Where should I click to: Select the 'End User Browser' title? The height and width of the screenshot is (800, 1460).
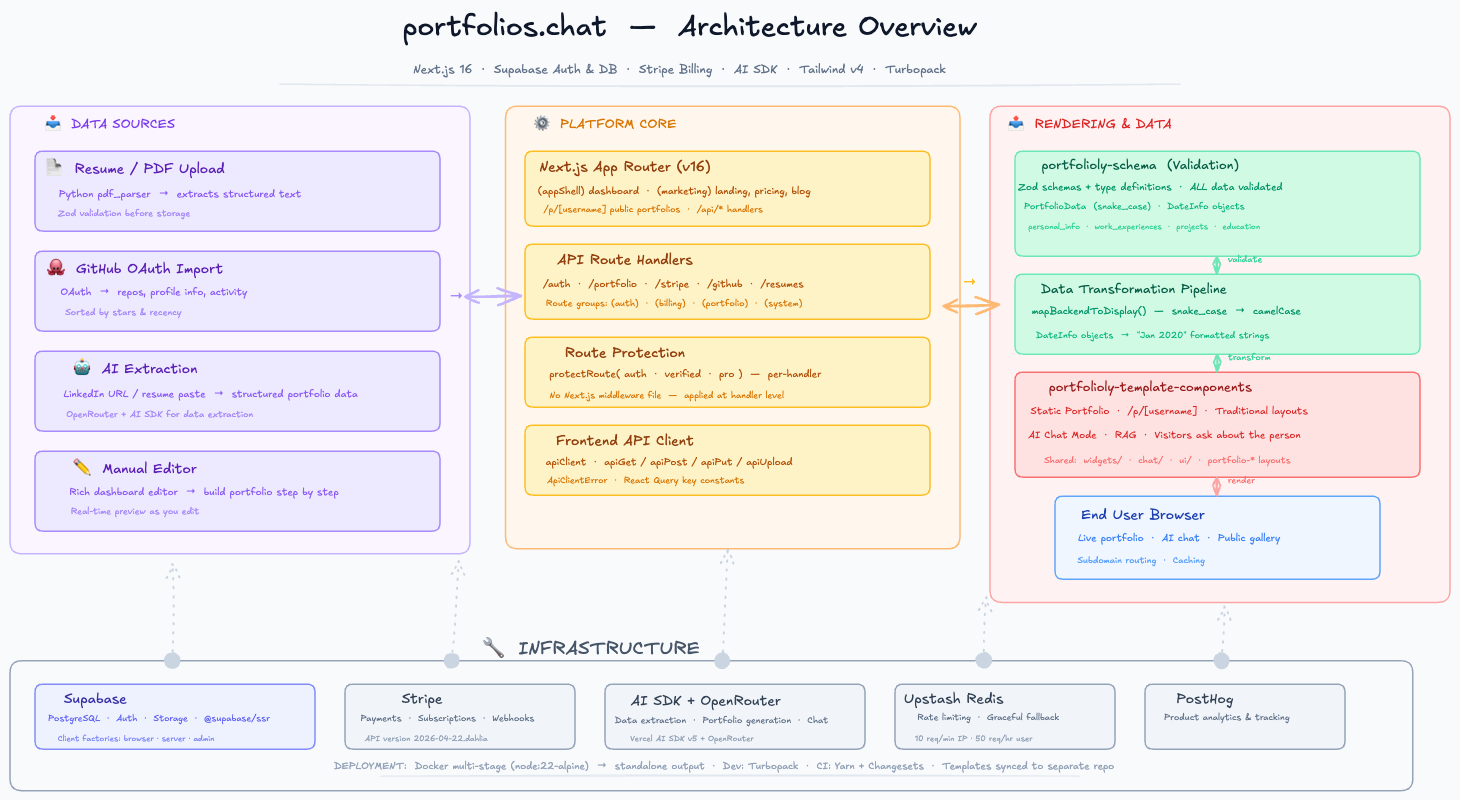point(1142,515)
